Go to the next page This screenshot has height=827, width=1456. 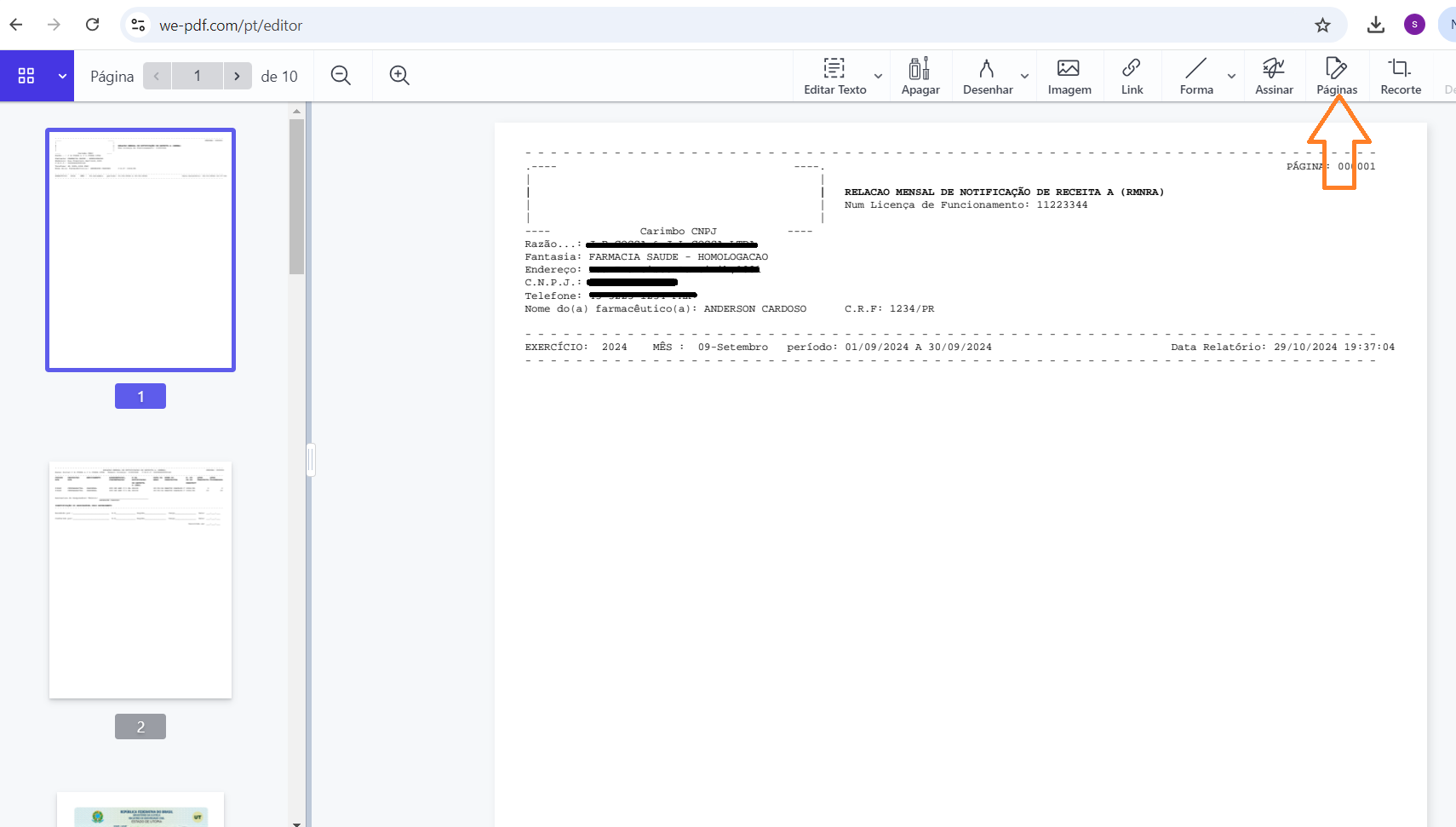coord(238,76)
